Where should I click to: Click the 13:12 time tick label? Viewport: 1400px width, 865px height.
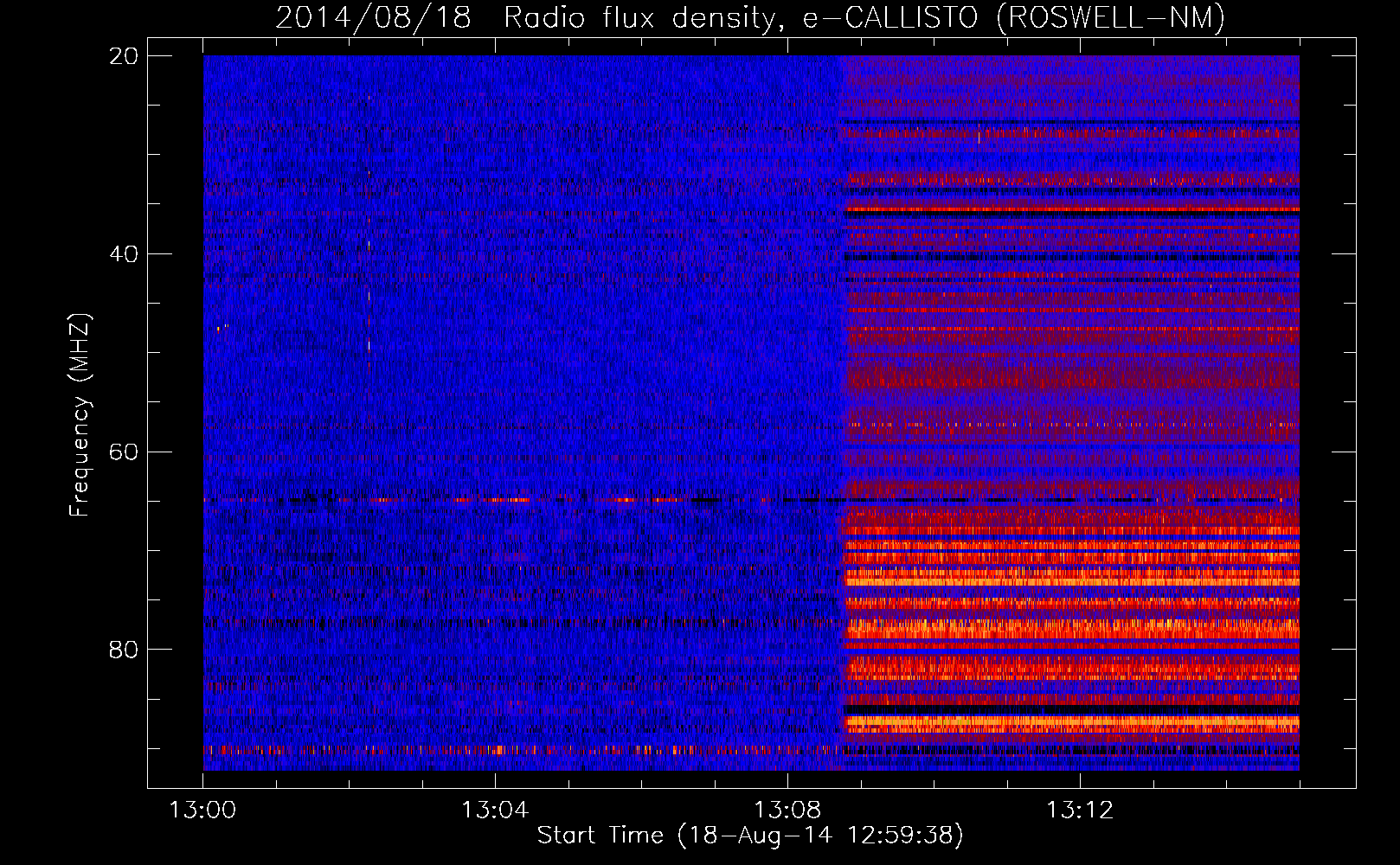(1080, 811)
